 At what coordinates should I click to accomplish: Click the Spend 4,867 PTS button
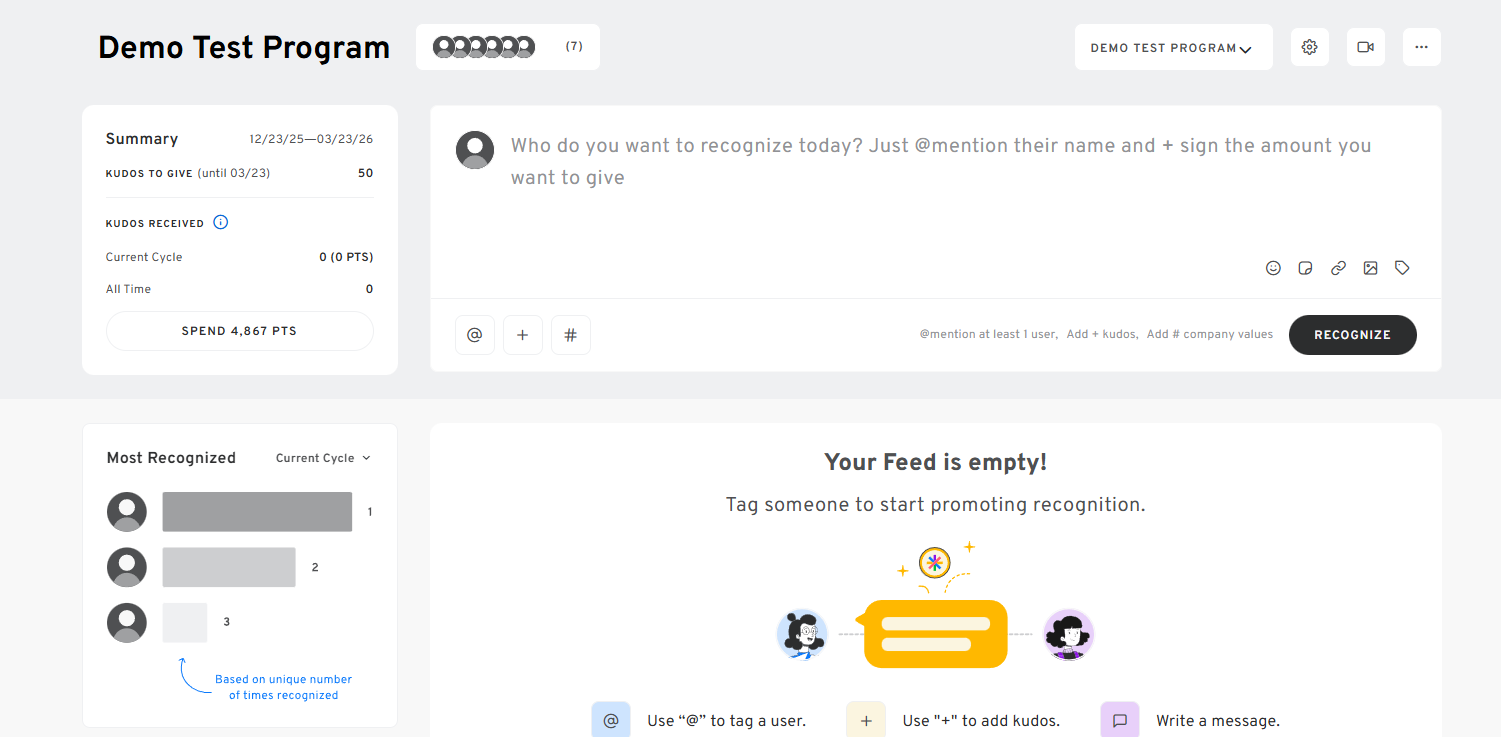click(x=239, y=331)
